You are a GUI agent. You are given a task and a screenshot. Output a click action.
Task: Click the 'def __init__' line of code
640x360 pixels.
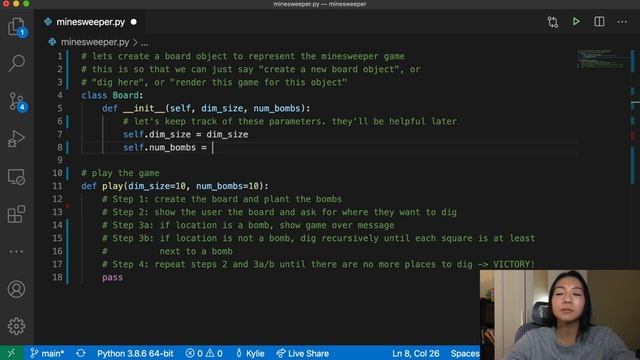point(206,108)
